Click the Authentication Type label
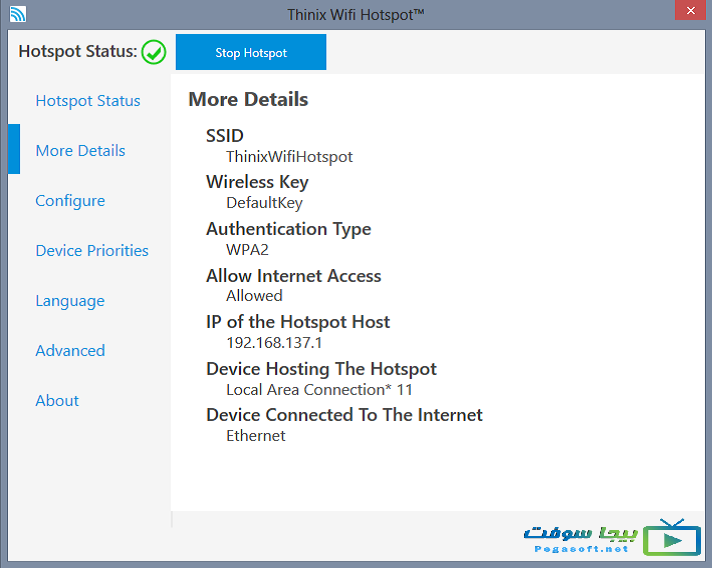 pos(289,229)
